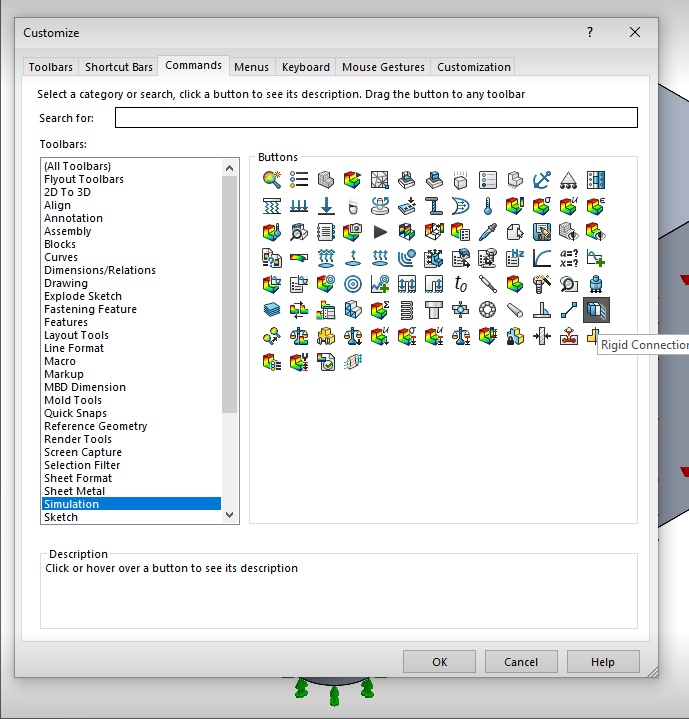Click the Edge Weld connector icon
The height and width of the screenshot is (719, 689).
click(x=542, y=310)
